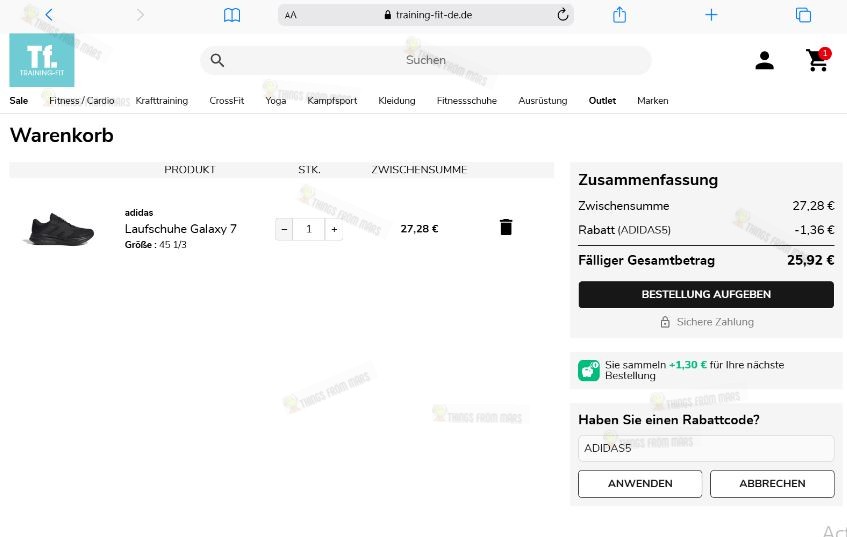
Task: Open the Sale menu
Action: click(18, 100)
